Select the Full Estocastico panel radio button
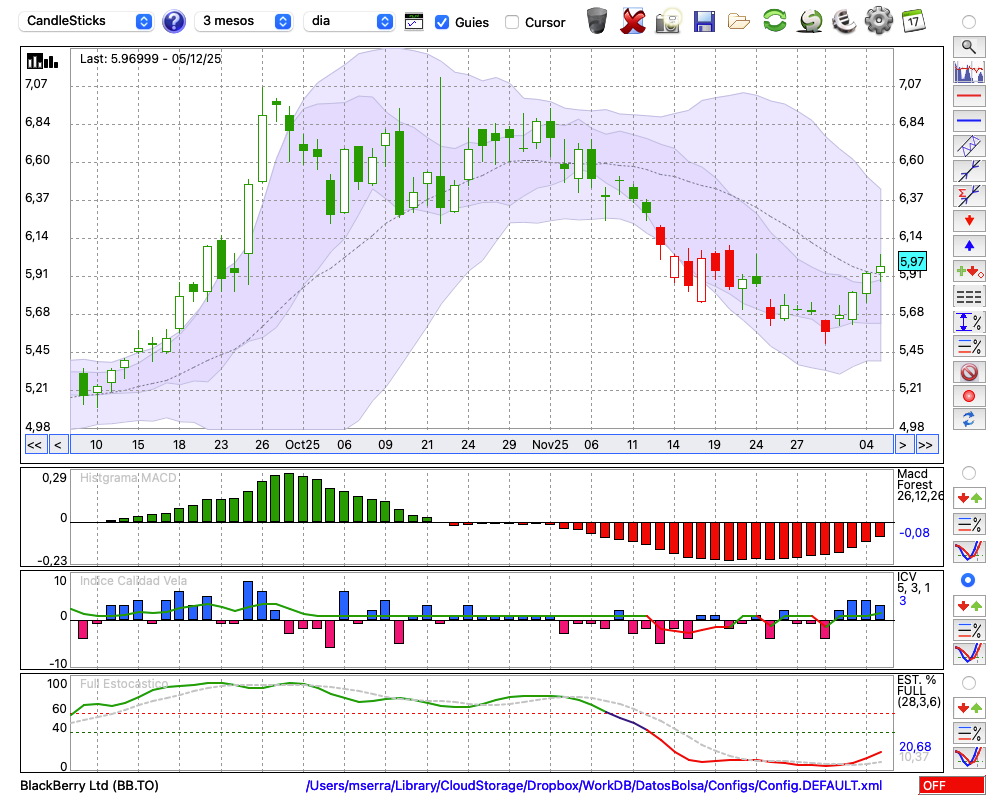 click(x=968, y=682)
